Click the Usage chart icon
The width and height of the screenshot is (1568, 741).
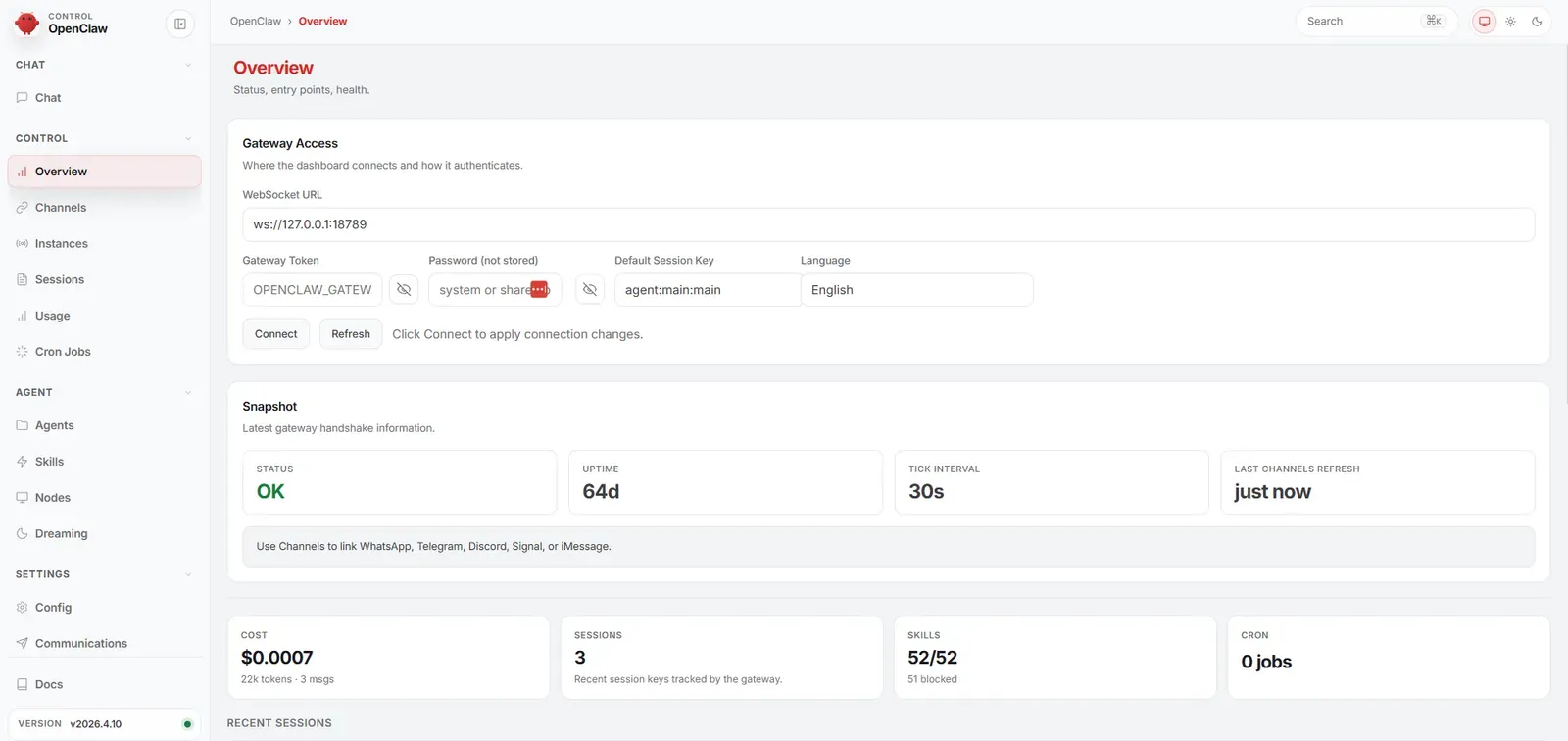(22, 316)
